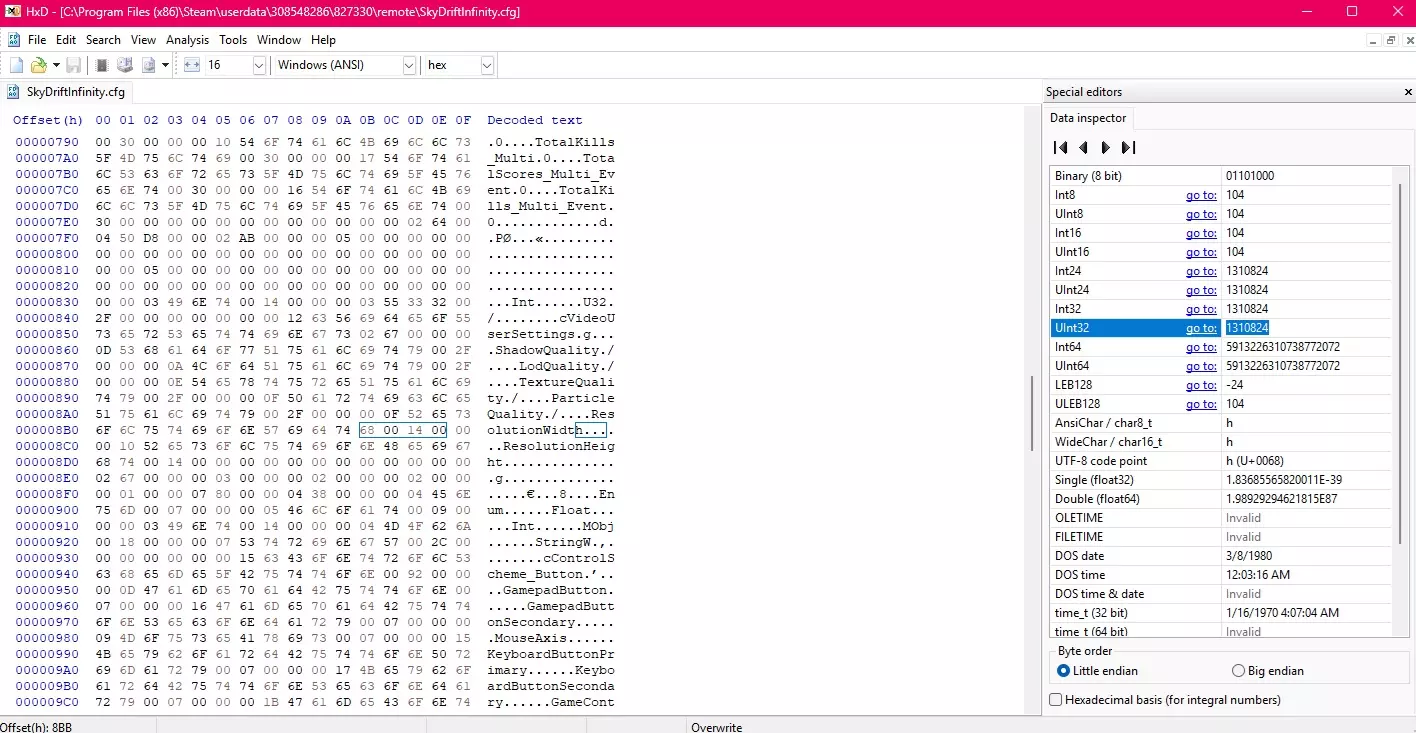Viewport: 1416px width, 733px height.
Task: Click the selected hex byte 68 at row 000008B0
Action: pyautogui.click(x=367, y=431)
